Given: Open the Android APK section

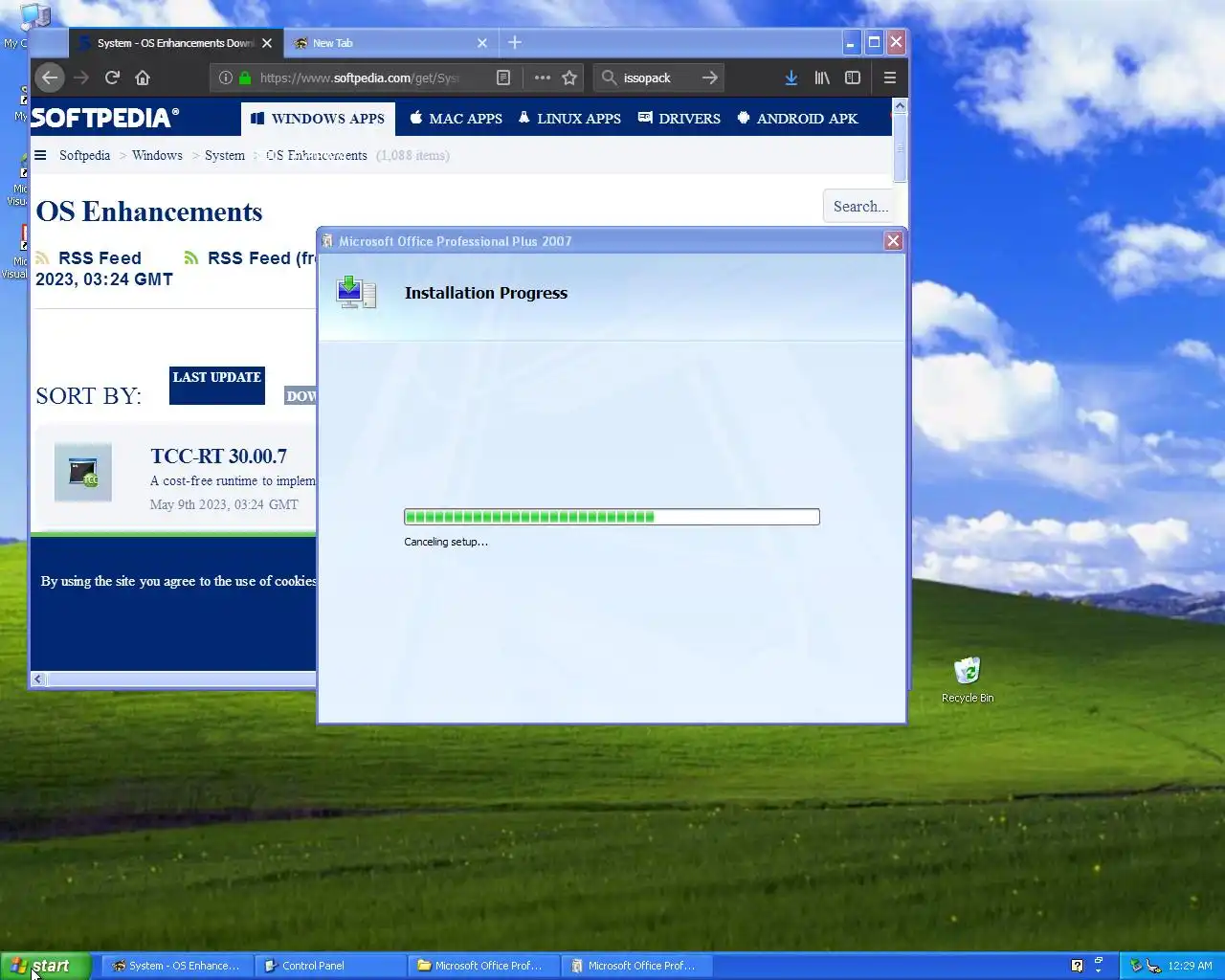Looking at the screenshot, I should click(797, 119).
